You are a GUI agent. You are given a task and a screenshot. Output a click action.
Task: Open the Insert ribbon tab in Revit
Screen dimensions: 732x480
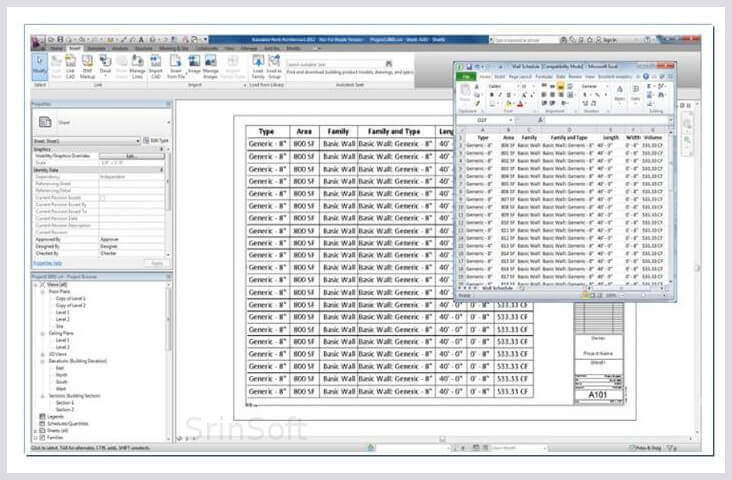point(75,48)
